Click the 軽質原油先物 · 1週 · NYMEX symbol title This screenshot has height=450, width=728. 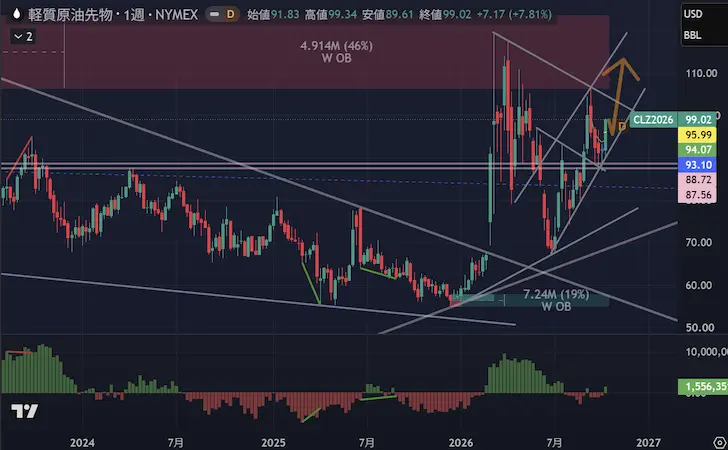click(x=113, y=14)
